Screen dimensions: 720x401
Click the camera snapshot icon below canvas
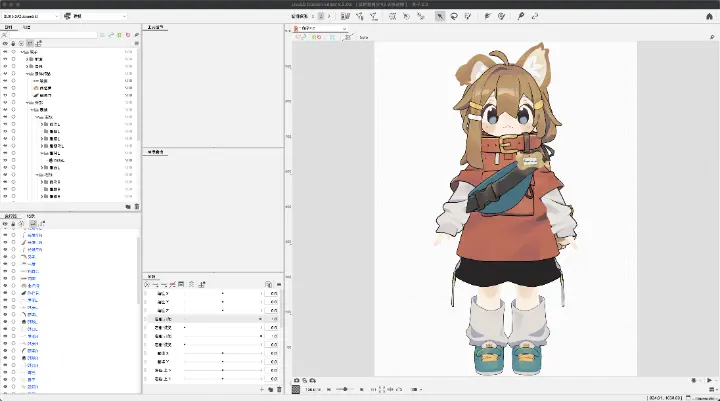pos(297,380)
